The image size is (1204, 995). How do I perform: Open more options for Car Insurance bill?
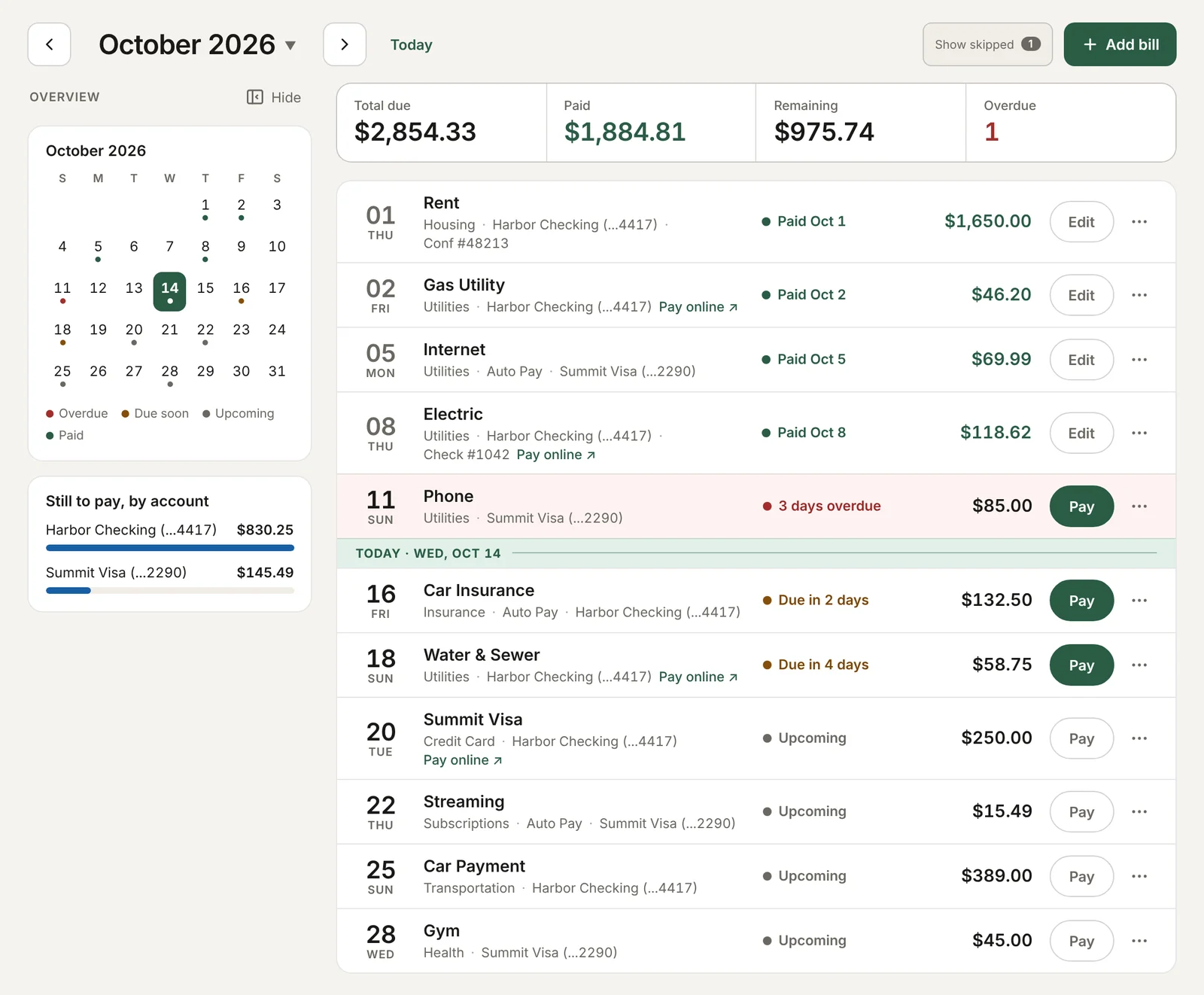tap(1139, 601)
